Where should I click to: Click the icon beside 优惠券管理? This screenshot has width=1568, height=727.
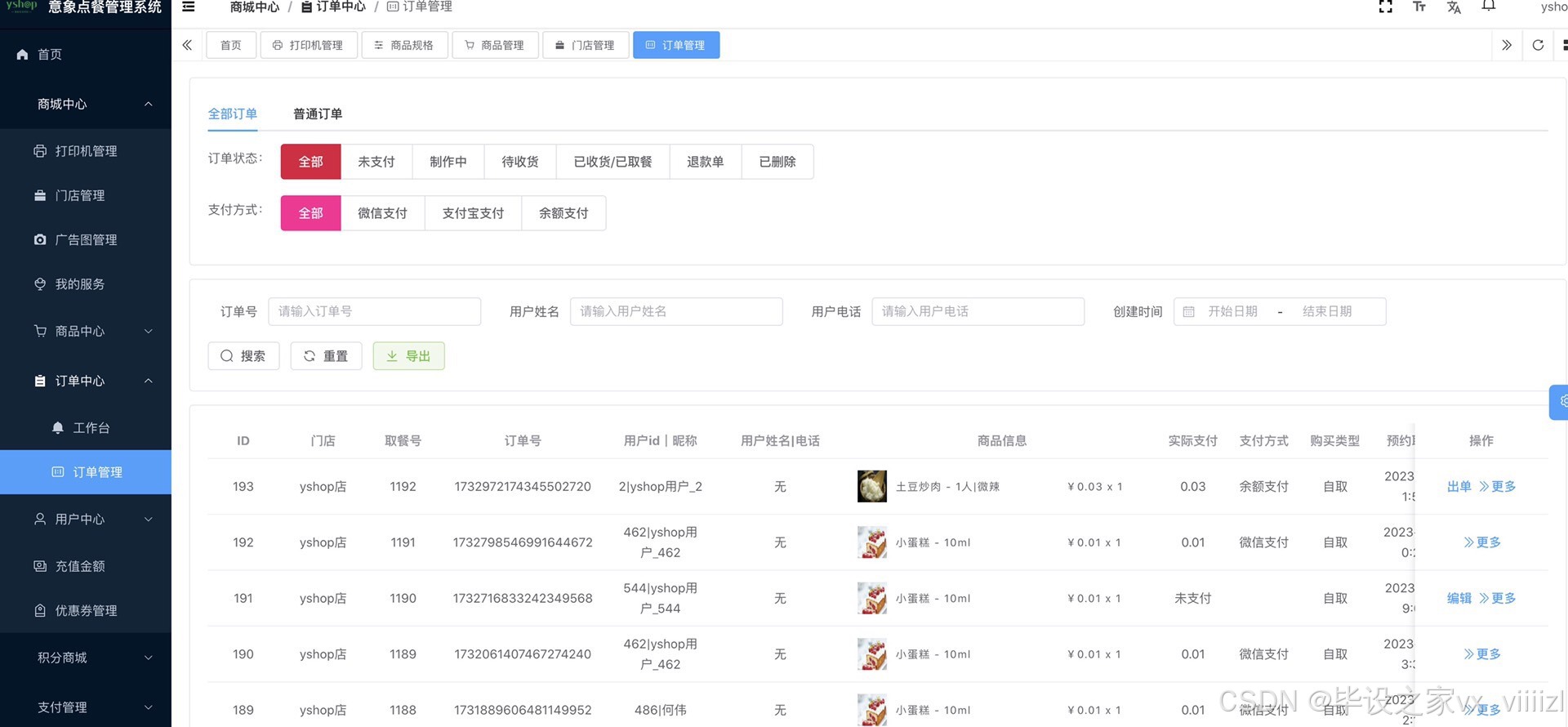point(40,610)
